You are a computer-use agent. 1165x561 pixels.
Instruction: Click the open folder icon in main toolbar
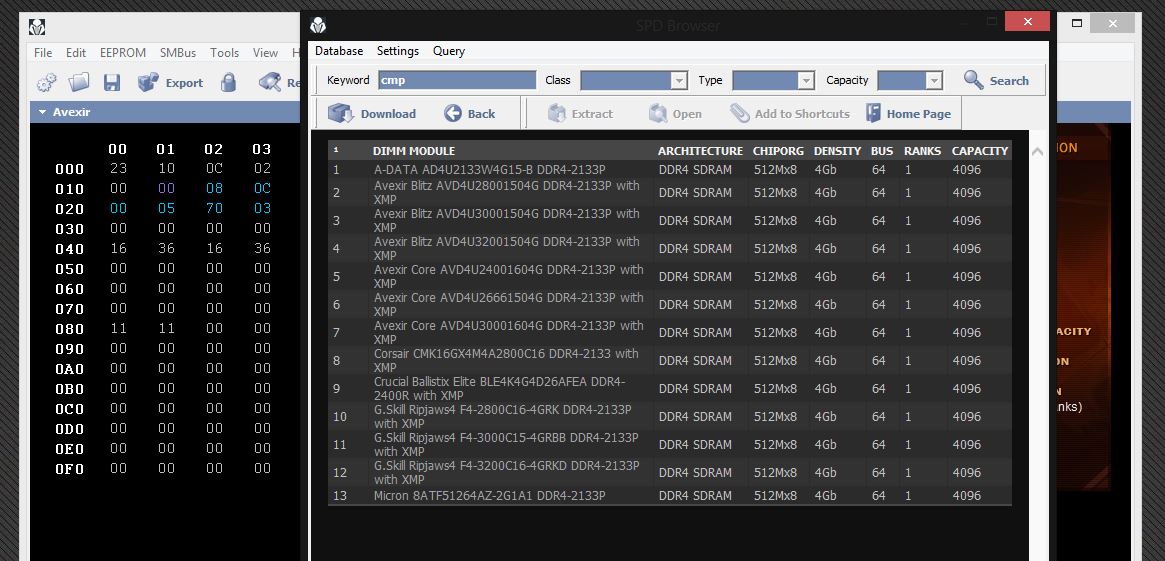[x=79, y=82]
